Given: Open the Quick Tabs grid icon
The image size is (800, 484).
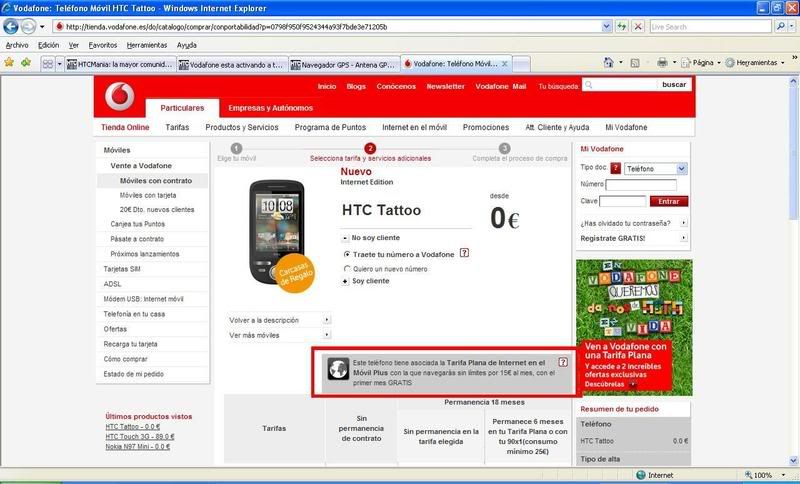Looking at the screenshot, I should tap(47, 64).
